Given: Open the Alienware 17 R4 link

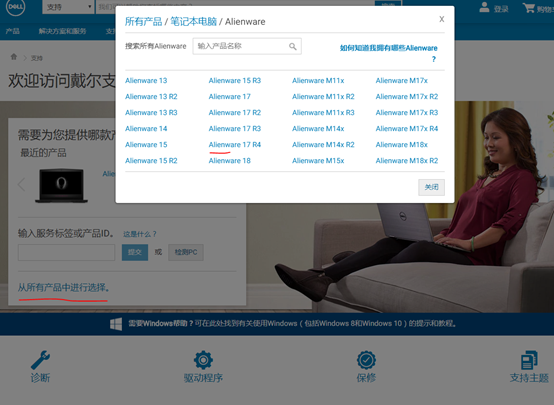Looking at the screenshot, I should point(235,145).
